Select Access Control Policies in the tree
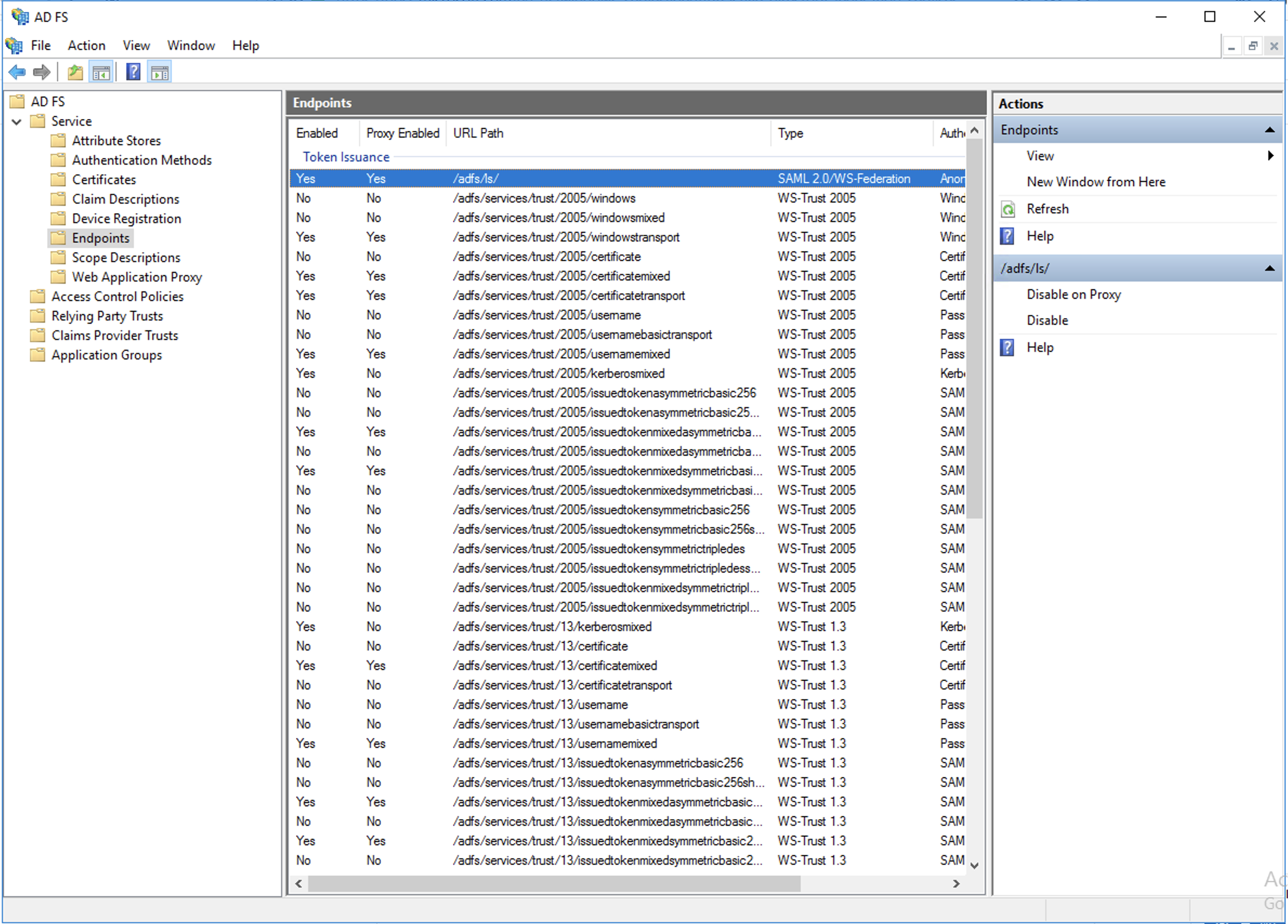The image size is (1288, 924). [117, 297]
